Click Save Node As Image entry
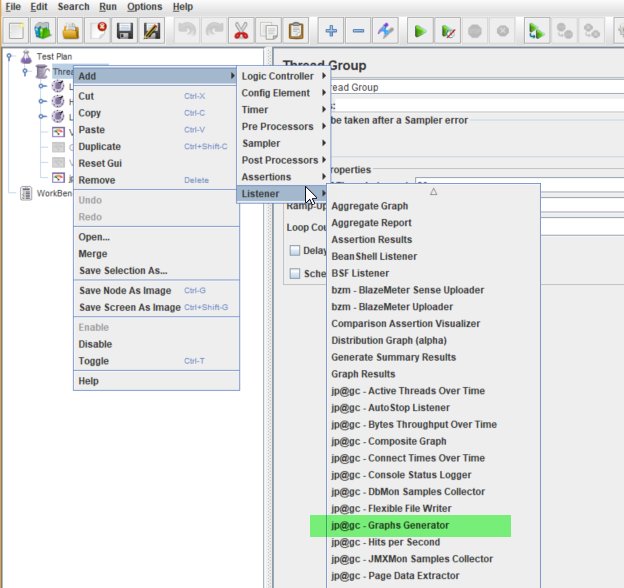The image size is (624, 588). 125,291
